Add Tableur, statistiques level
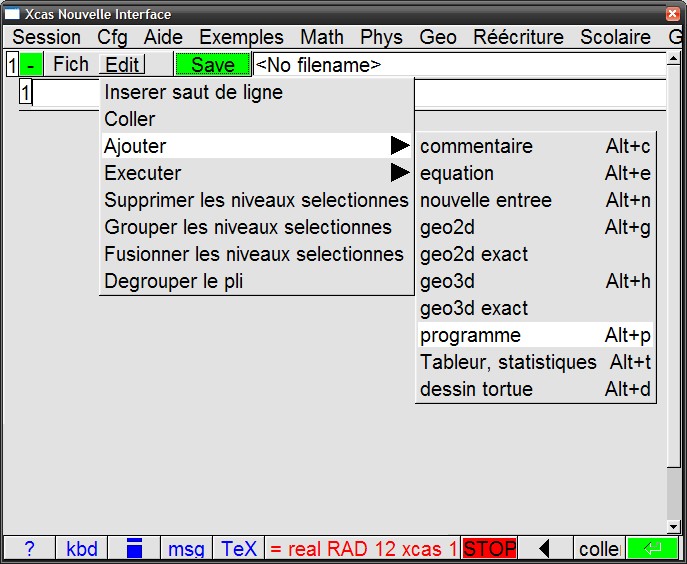 point(535,362)
